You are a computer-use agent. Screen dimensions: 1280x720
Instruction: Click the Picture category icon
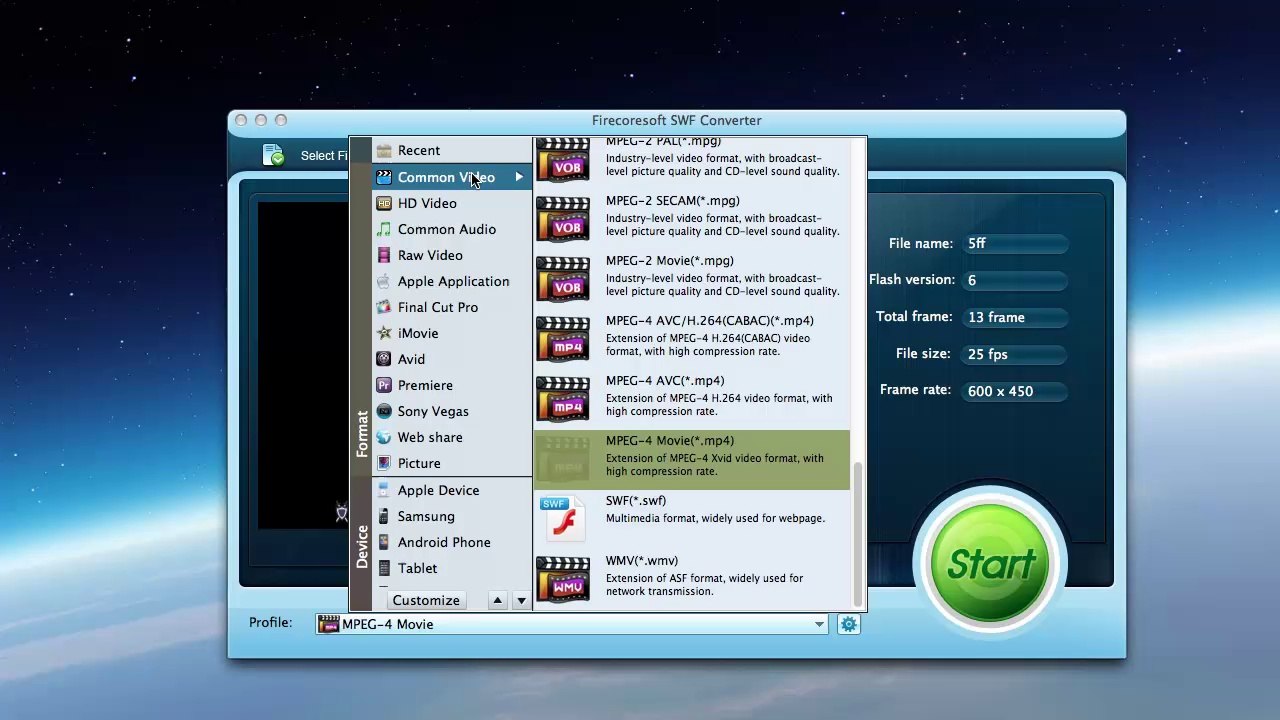[383, 463]
